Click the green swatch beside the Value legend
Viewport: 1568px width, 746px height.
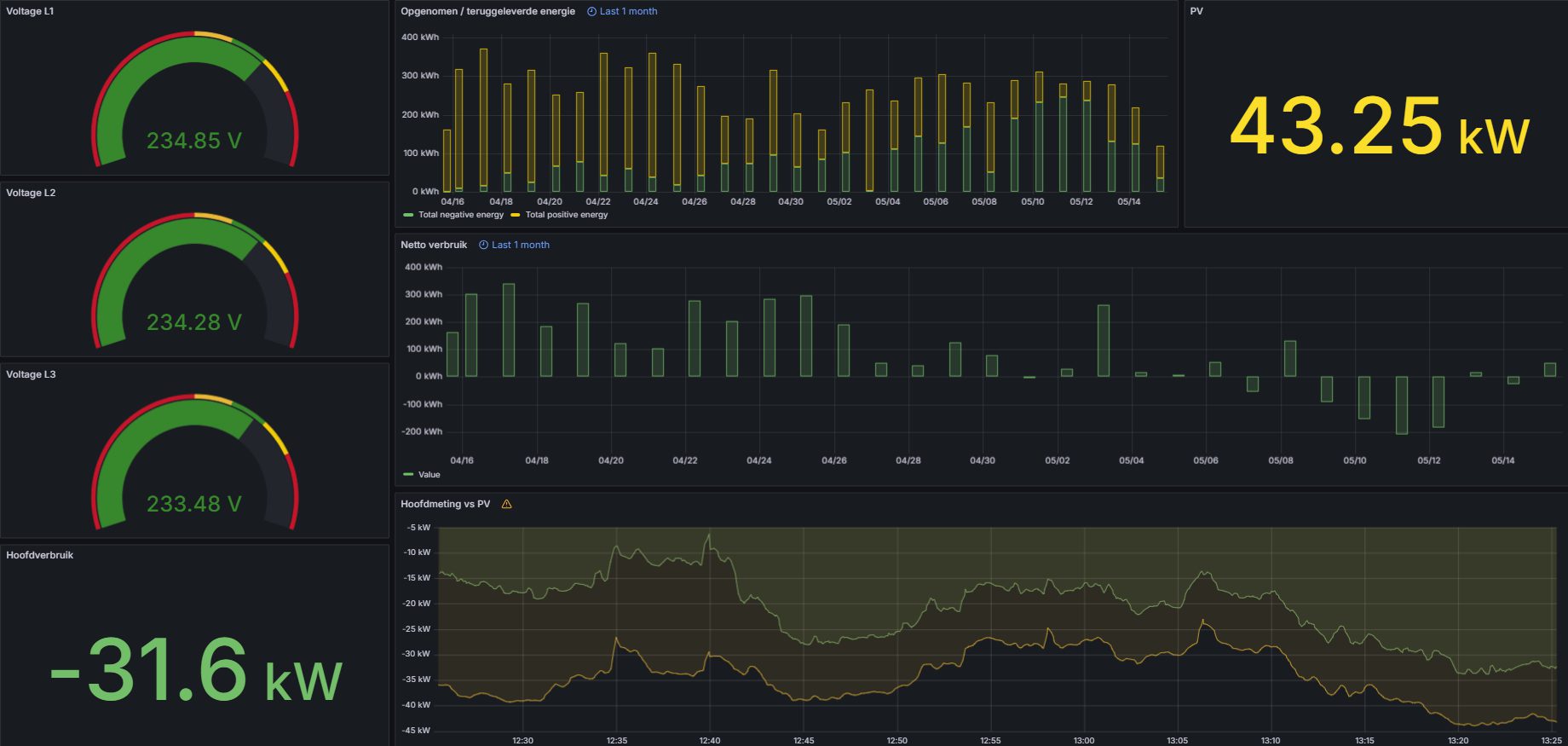coord(408,475)
